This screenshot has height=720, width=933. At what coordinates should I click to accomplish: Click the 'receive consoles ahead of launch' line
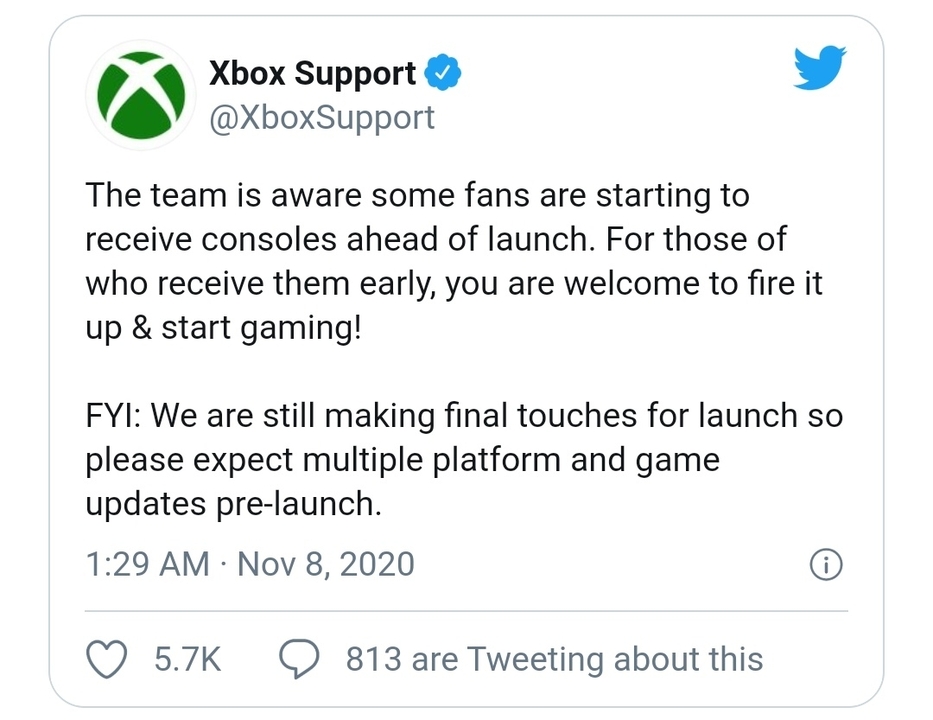(x=339, y=239)
